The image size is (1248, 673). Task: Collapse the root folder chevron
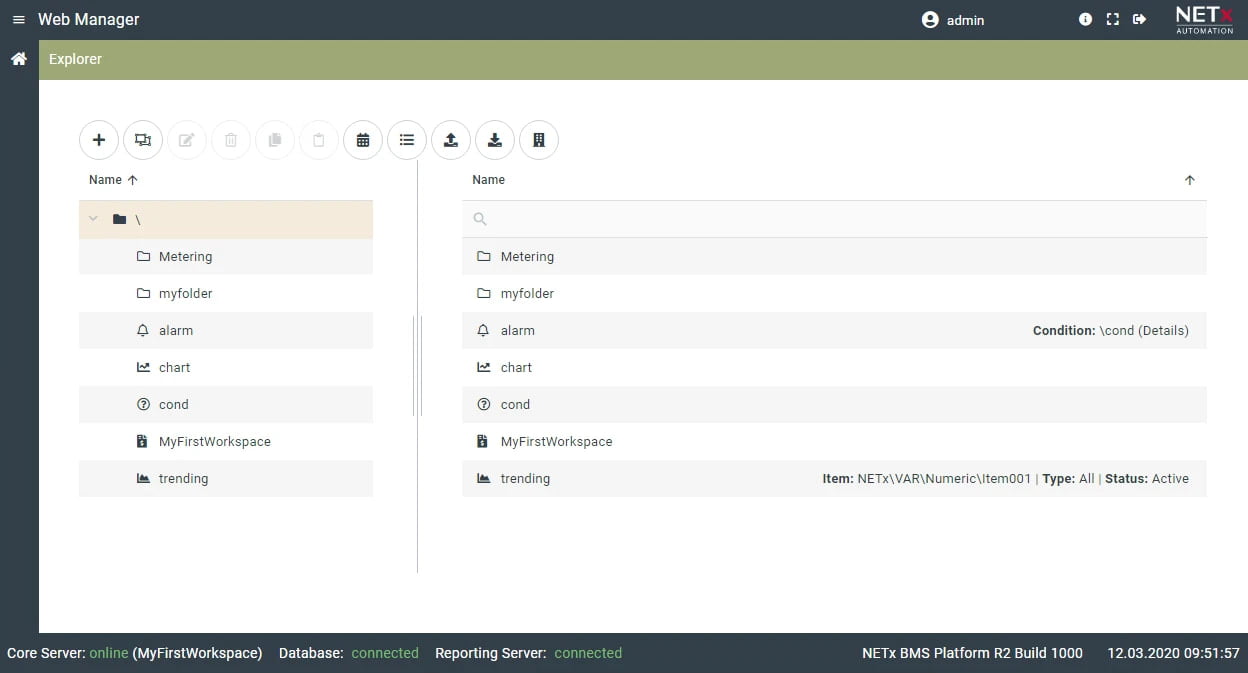click(94, 219)
